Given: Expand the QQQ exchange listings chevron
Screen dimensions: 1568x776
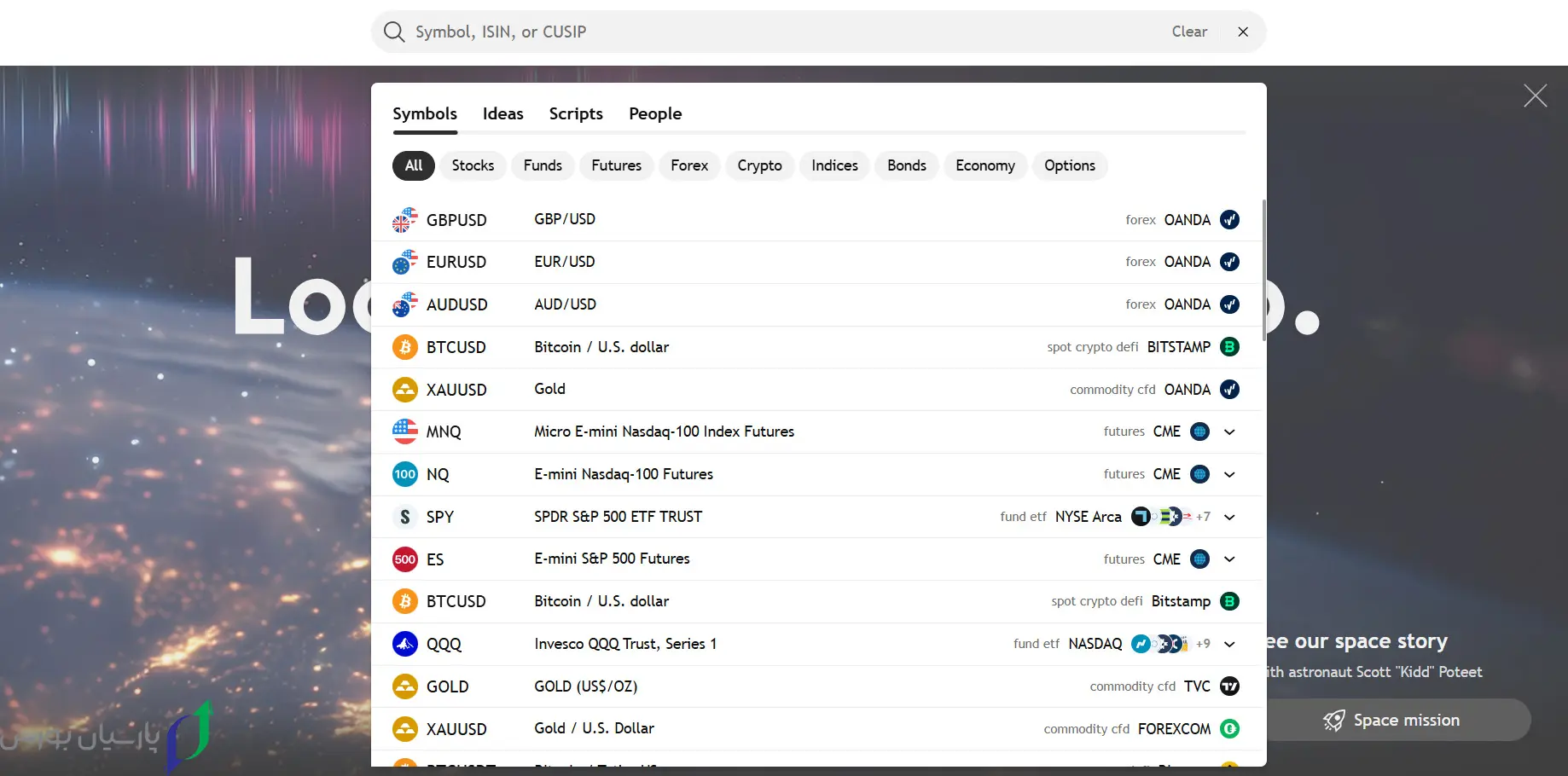Looking at the screenshot, I should (1229, 644).
